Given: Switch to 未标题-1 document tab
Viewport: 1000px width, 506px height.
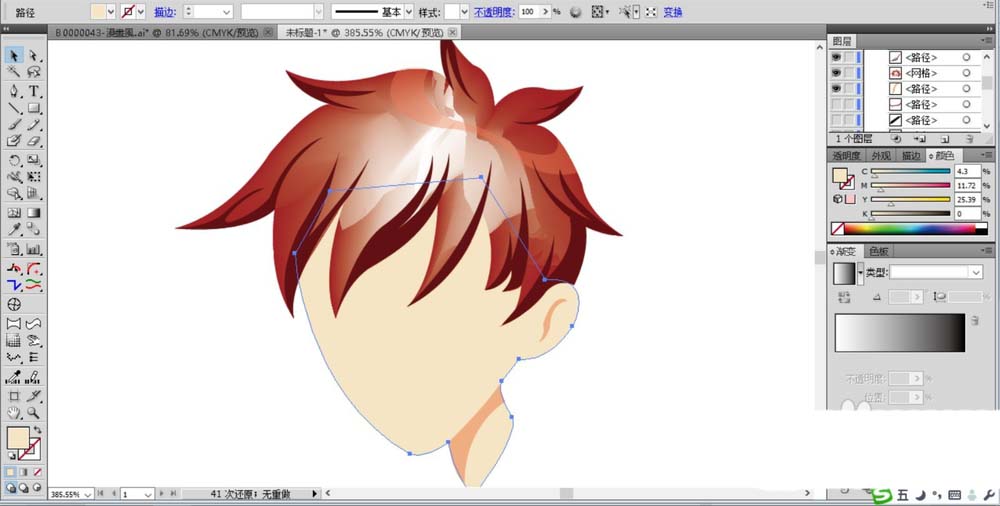Looking at the screenshot, I should [x=364, y=32].
